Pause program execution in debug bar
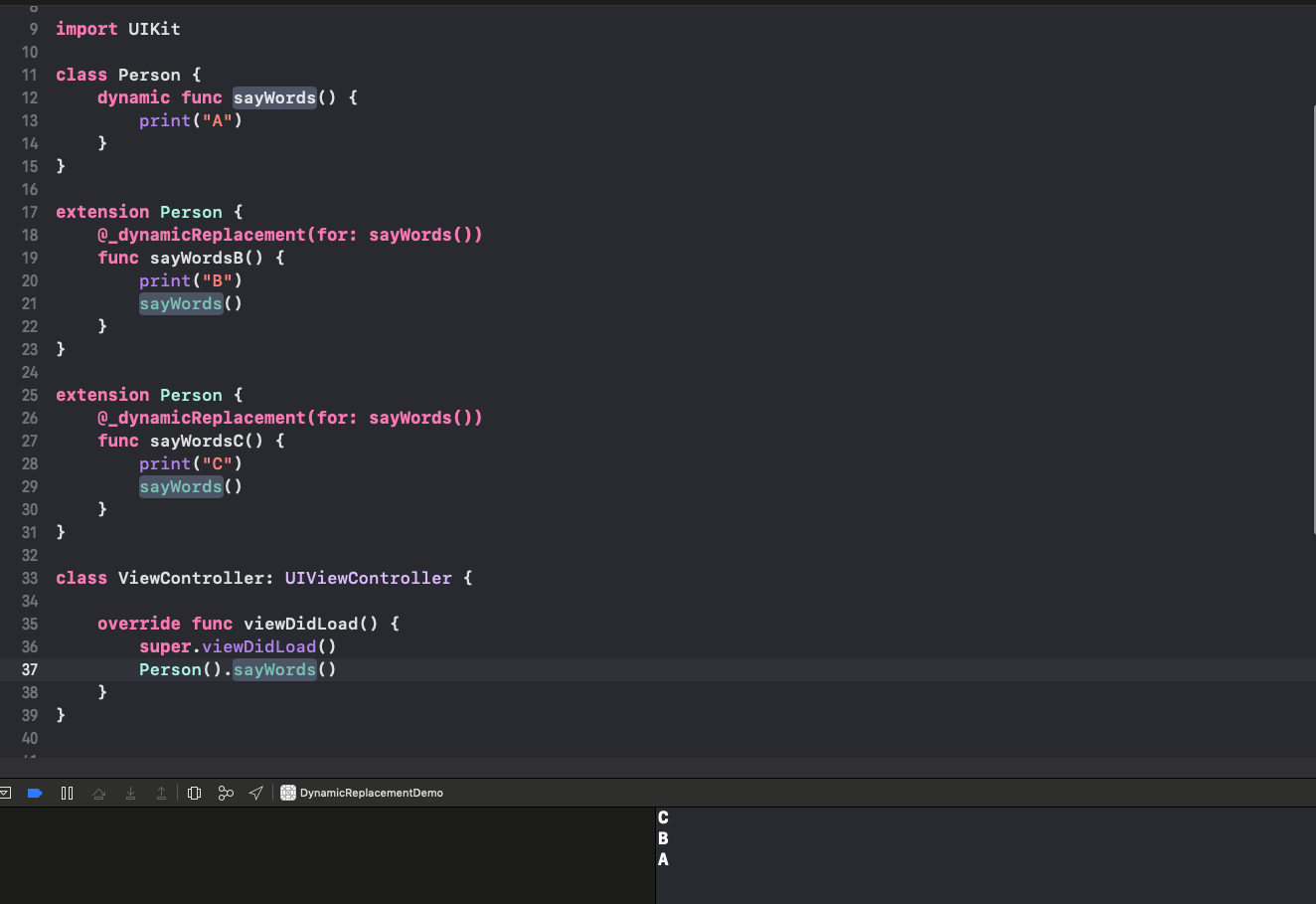The height and width of the screenshot is (904, 1316). [x=67, y=793]
